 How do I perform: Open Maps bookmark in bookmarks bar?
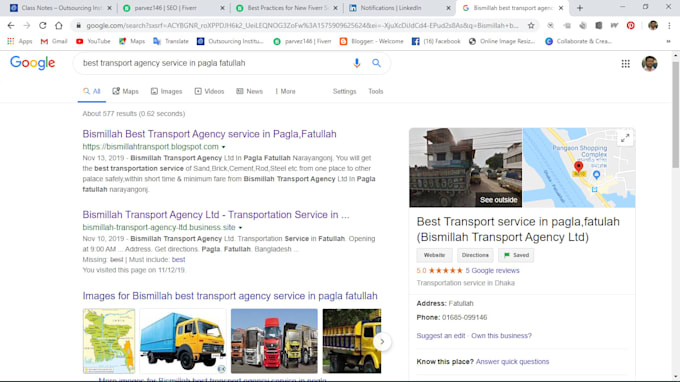[x=132, y=41]
